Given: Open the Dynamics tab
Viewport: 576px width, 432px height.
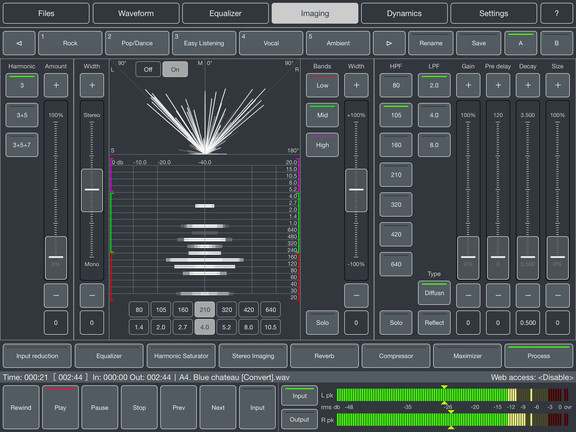Looking at the screenshot, I should click(404, 14).
